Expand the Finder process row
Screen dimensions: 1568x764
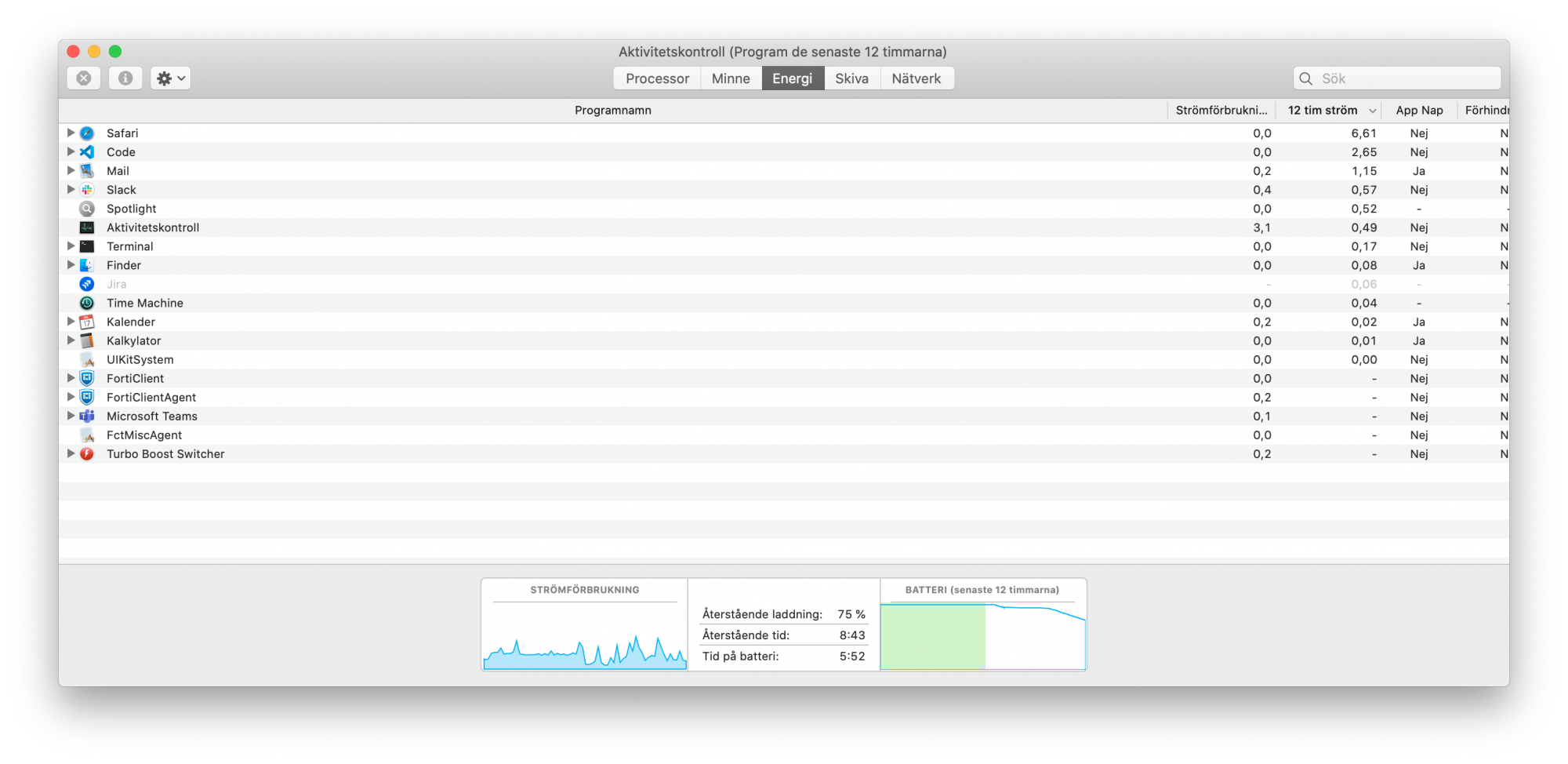coord(71,265)
